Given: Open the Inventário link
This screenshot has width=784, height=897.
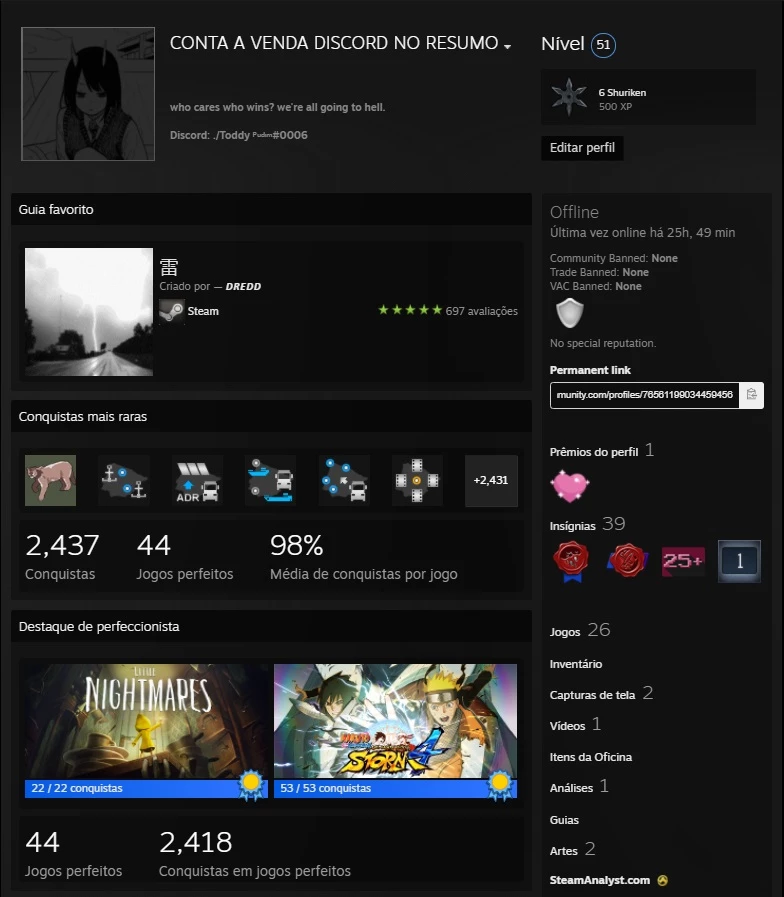Looking at the screenshot, I should click(x=576, y=664).
